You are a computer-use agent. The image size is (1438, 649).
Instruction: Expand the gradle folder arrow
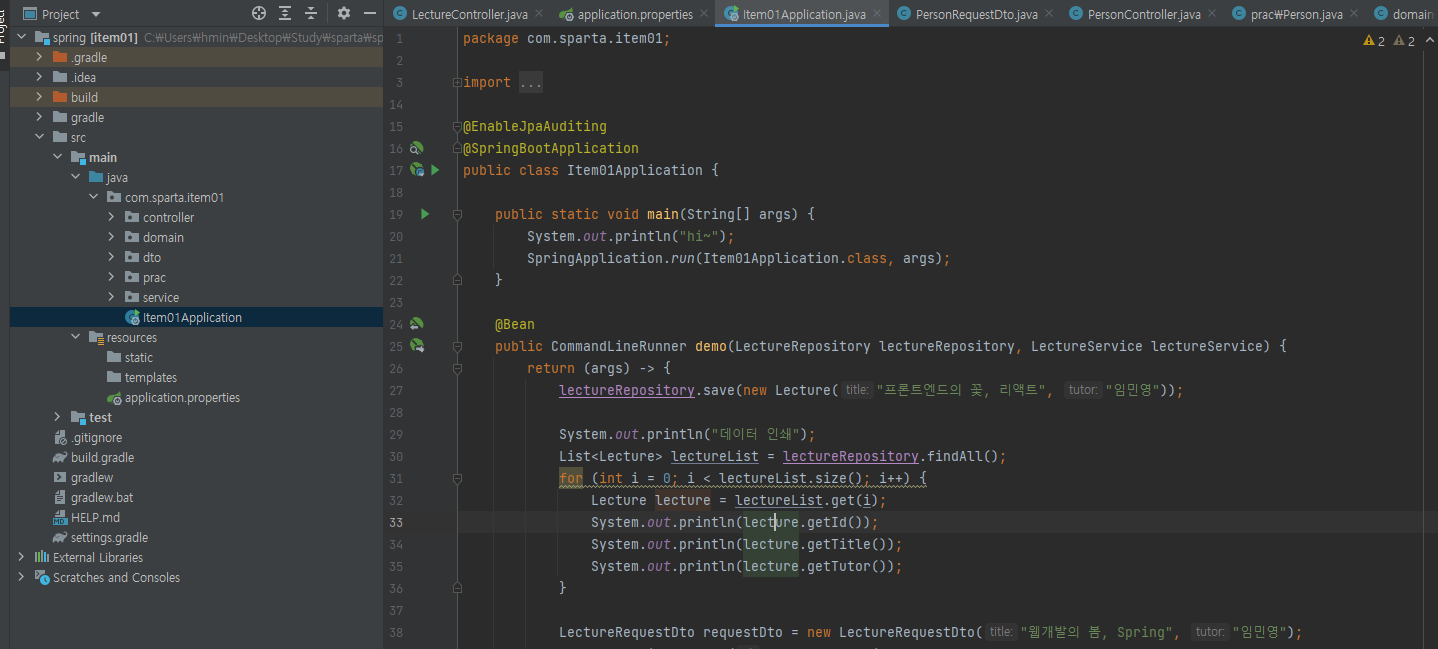[x=40, y=117]
